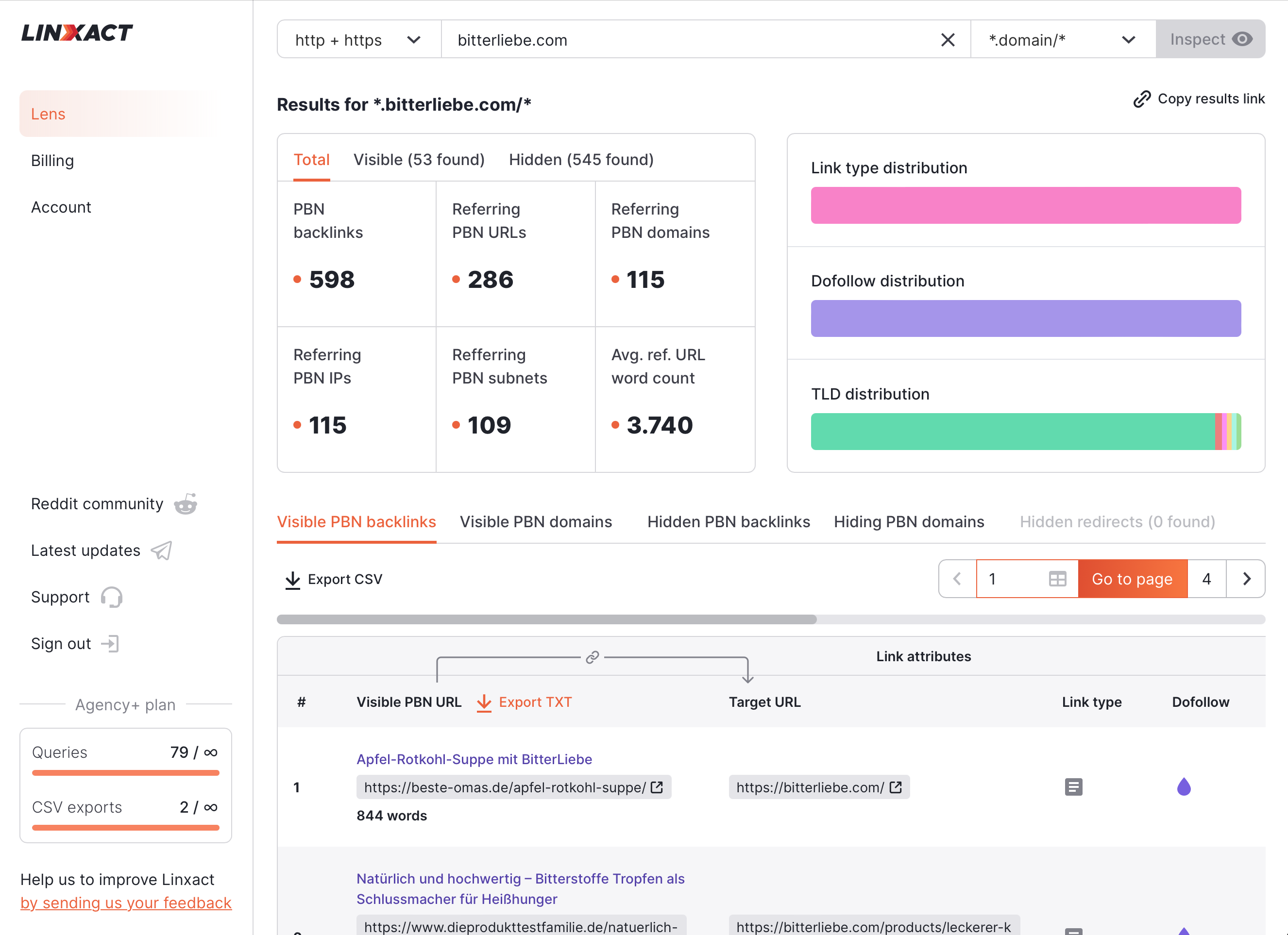Click the Export TXT download arrow icon
The image size is (1288, 935).
click(x=484, y=702)
